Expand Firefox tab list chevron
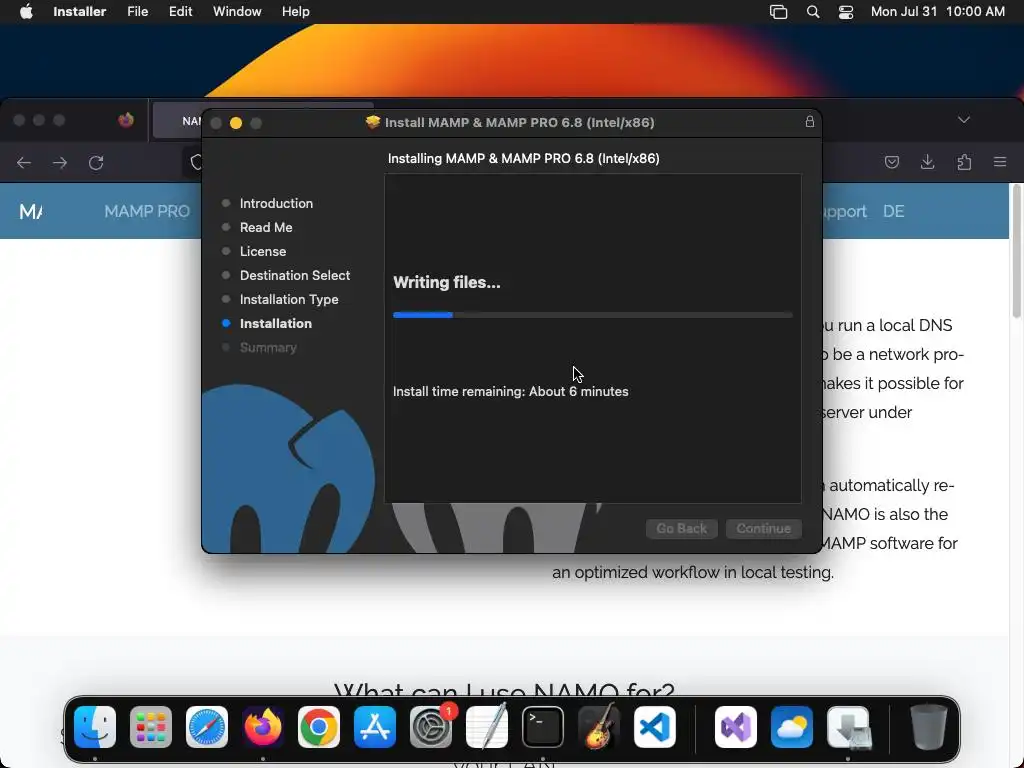 pyautogui.click(x=964, y=120)
